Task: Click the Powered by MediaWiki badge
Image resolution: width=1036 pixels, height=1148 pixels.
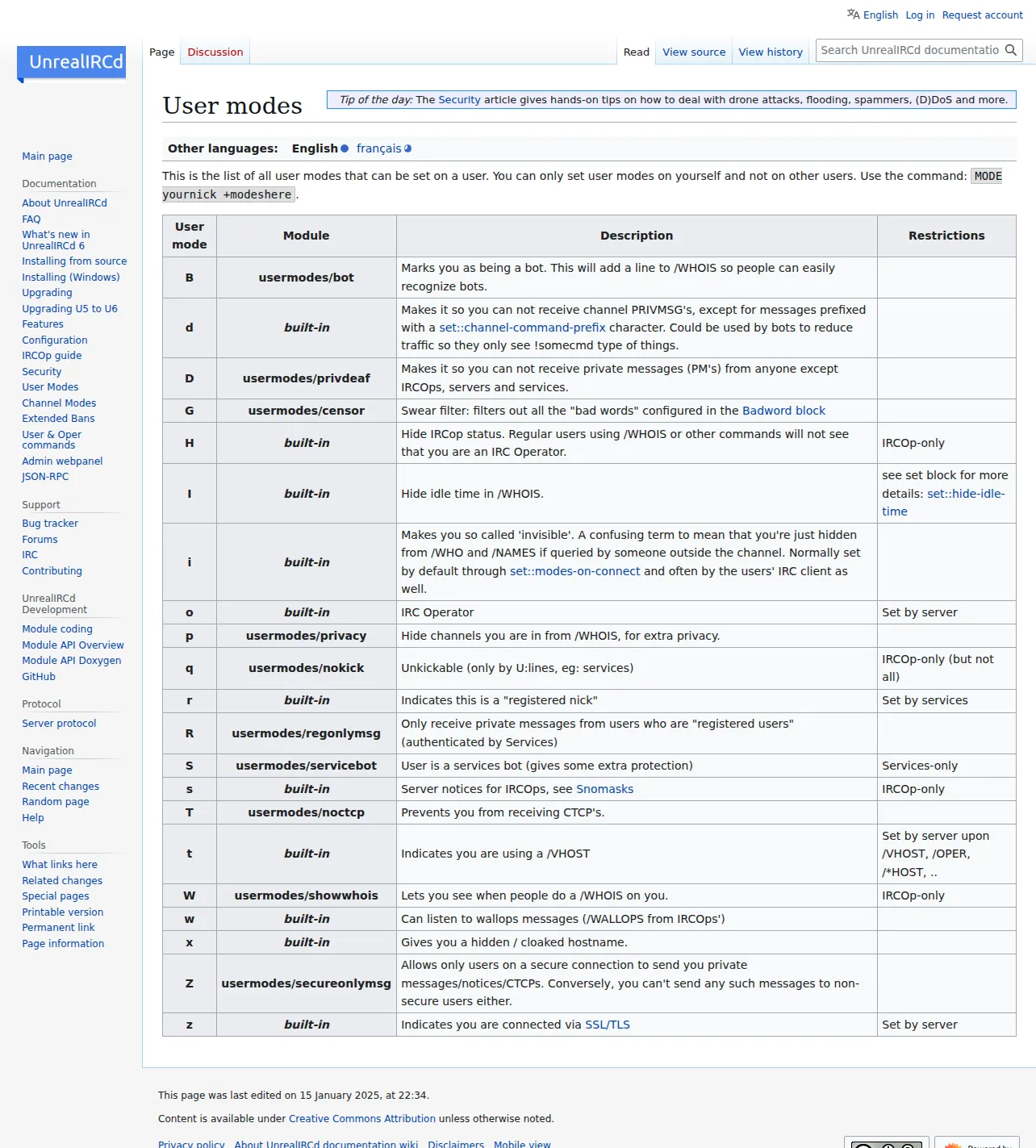Action: [x=976, y=1143]
